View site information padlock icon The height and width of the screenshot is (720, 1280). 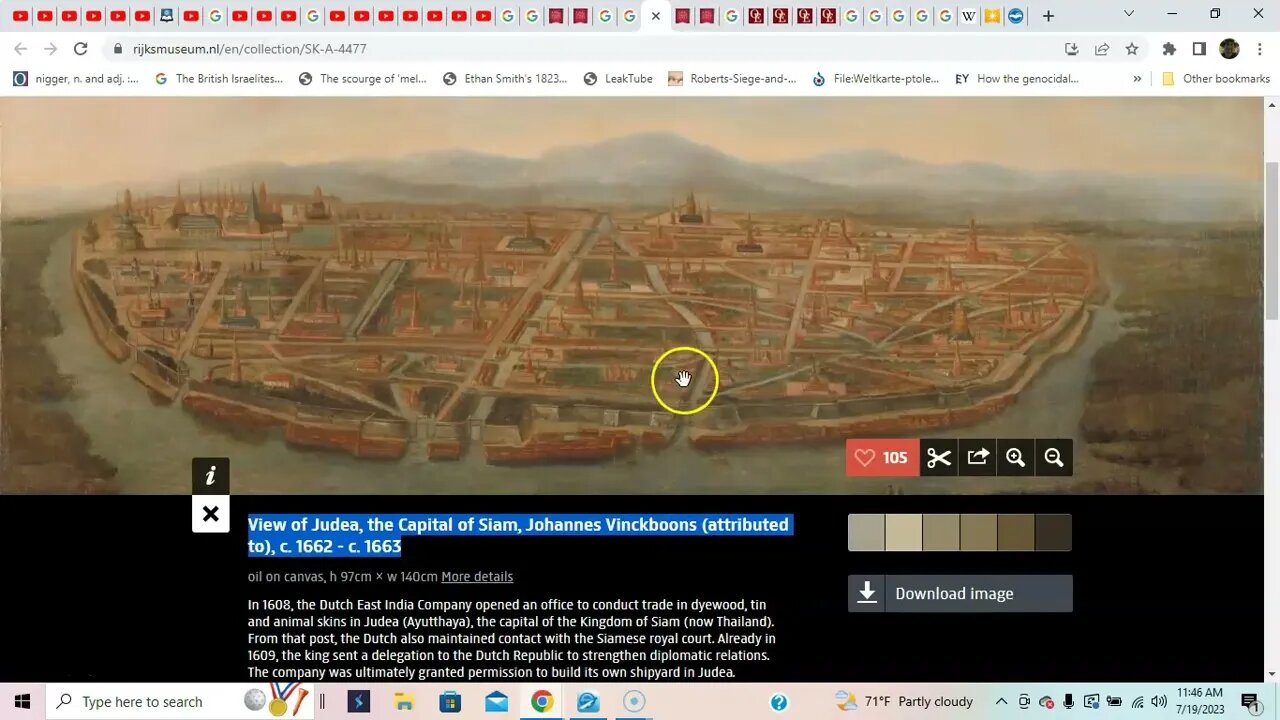[118, 49]
